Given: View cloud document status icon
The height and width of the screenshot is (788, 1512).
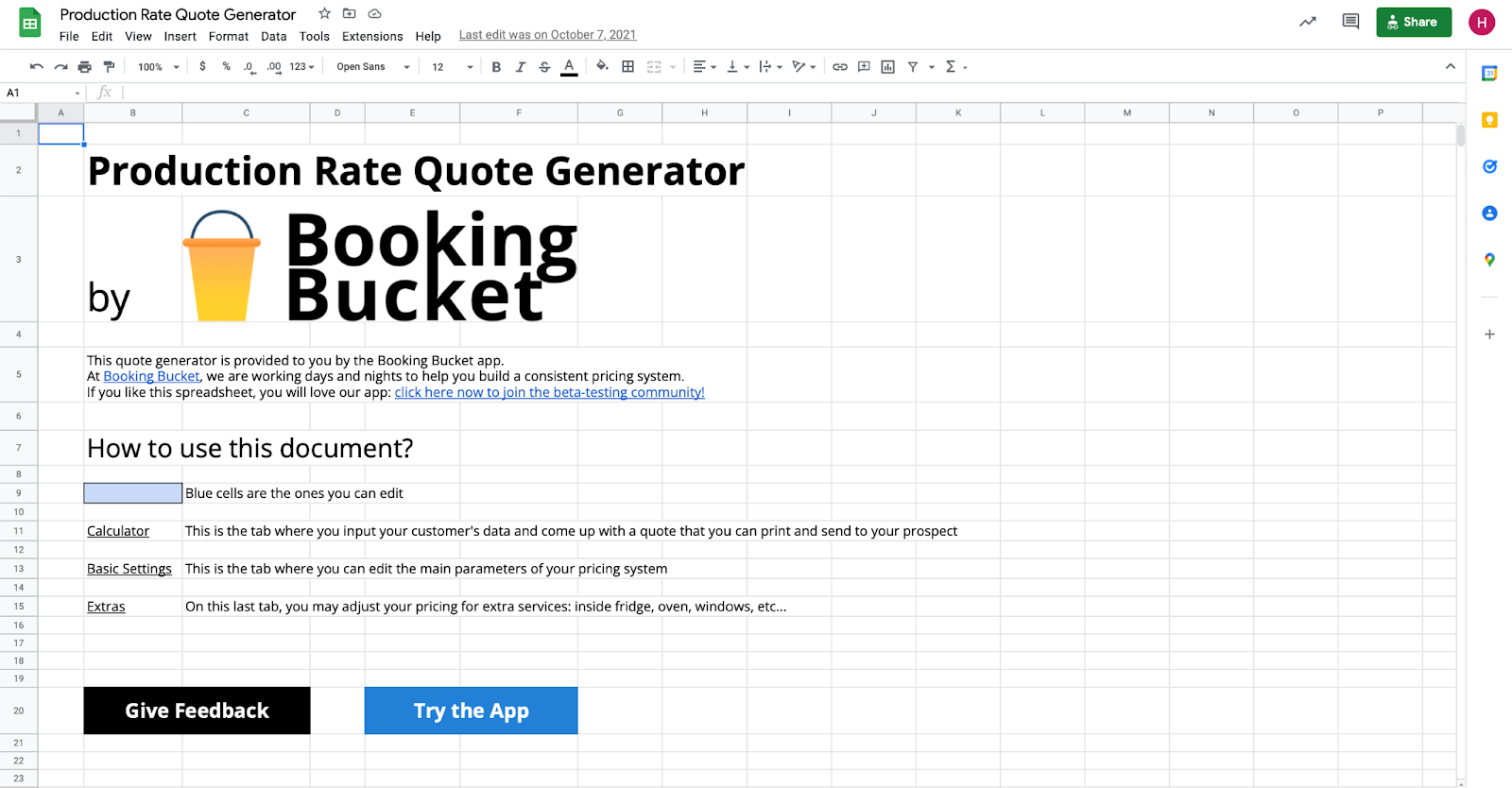Looking at the screenshot, I should point(375,13).
